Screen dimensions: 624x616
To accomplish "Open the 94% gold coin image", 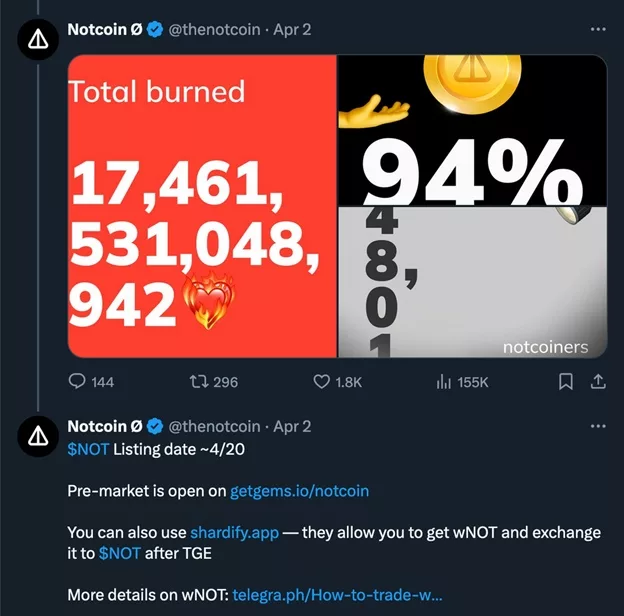I will [x=472, y=130].
